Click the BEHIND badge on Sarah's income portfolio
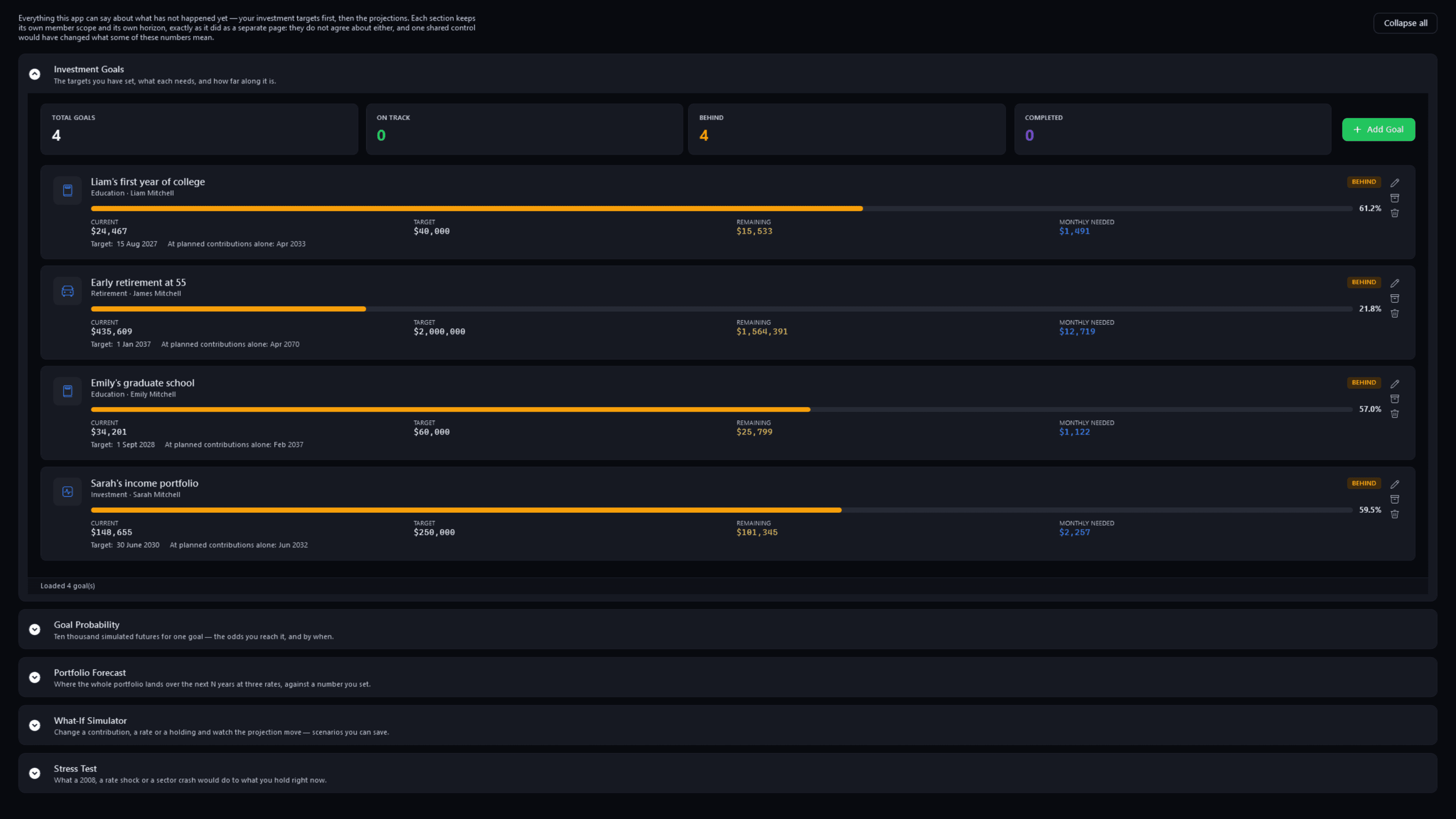 (x=1363, y=484)
